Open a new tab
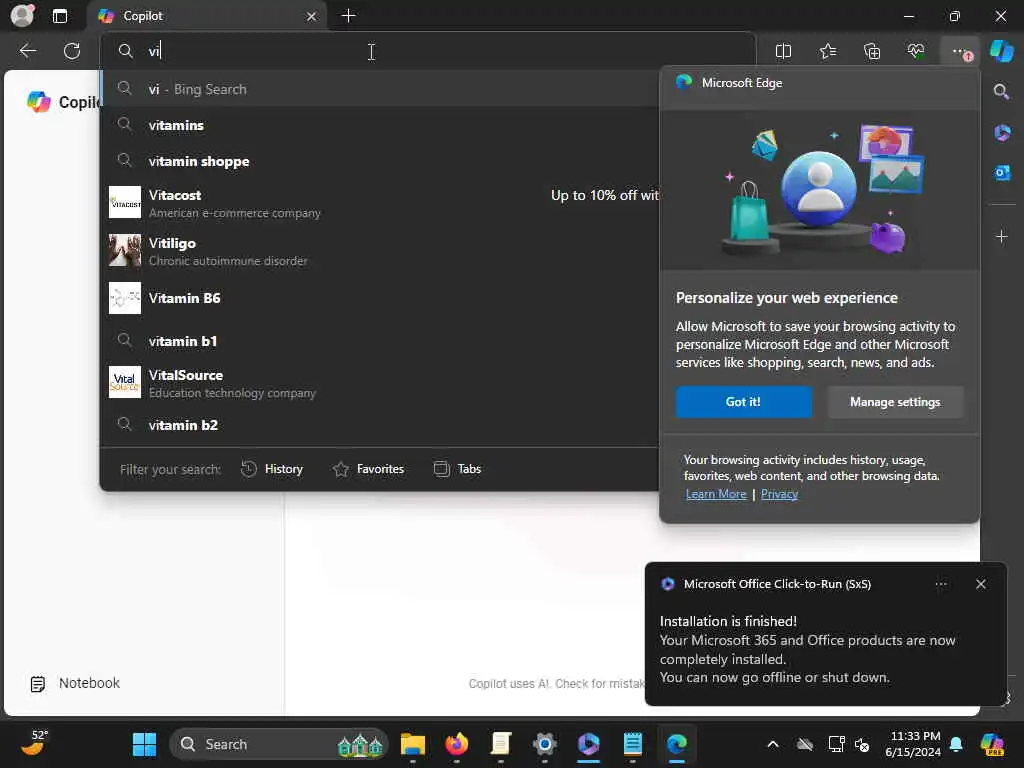1024x768 pixels. pos(349,16)
